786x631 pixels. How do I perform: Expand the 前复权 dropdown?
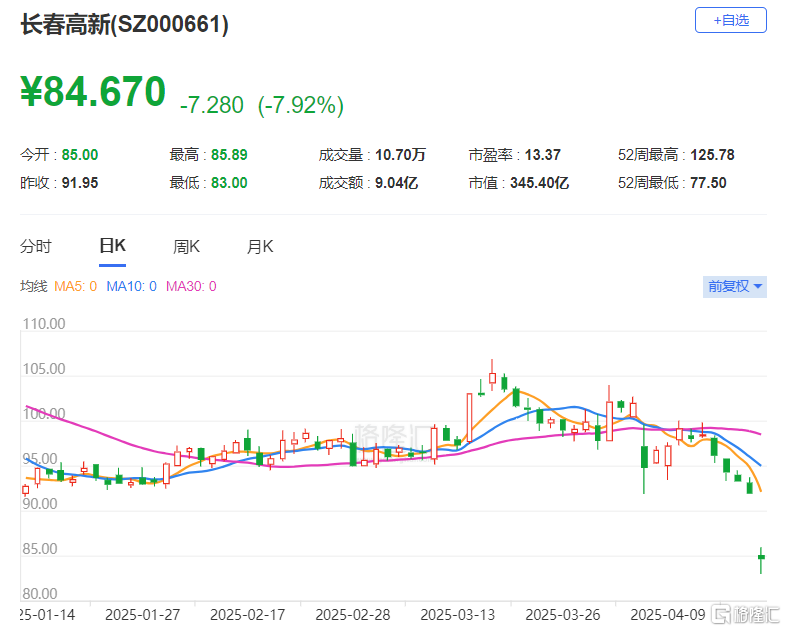[x=735, y=286]
